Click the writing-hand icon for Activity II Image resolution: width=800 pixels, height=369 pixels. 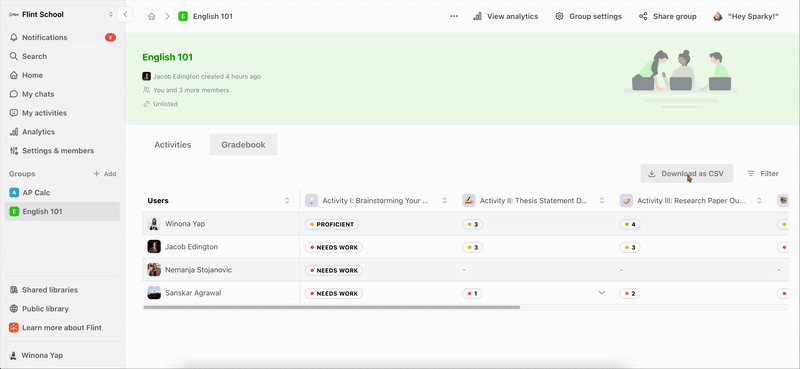[x=469, y=201]
